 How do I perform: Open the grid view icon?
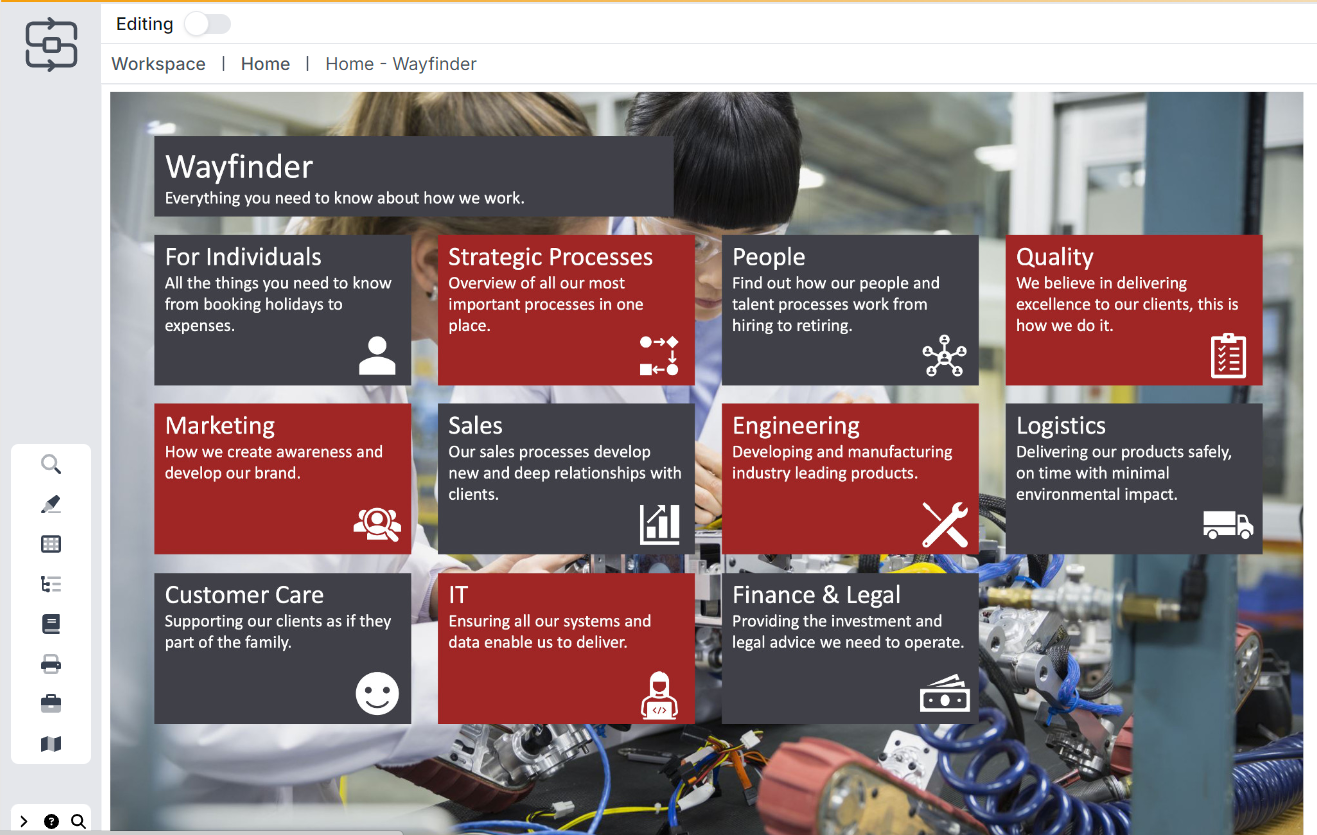tap(50, 543)
